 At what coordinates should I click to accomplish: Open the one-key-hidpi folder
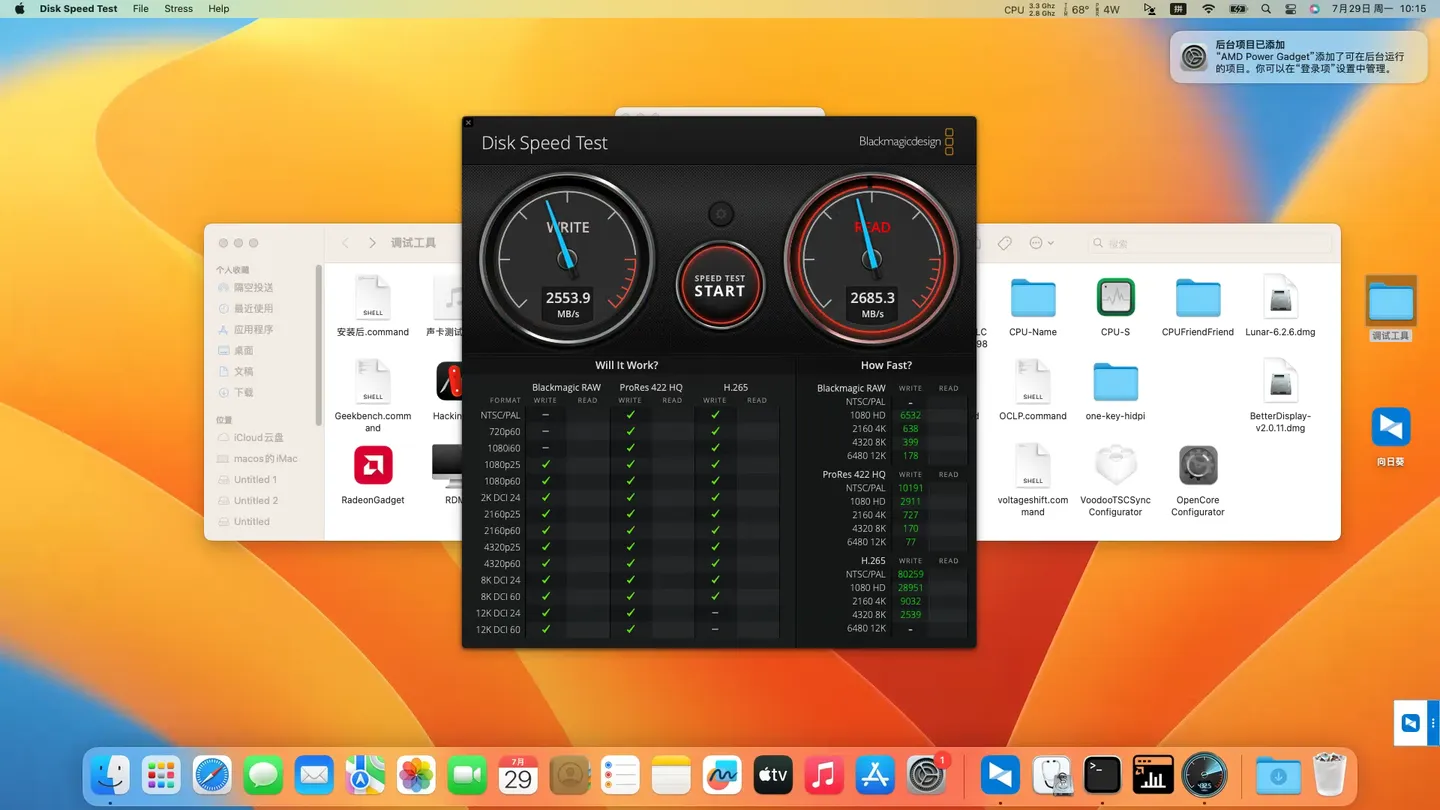pos(1115,381)
